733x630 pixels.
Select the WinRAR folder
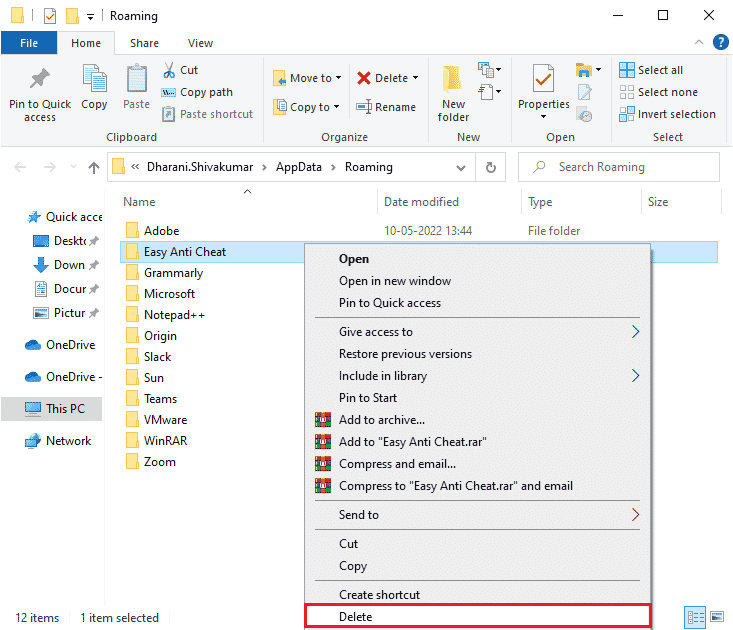[x=157, y=441]
